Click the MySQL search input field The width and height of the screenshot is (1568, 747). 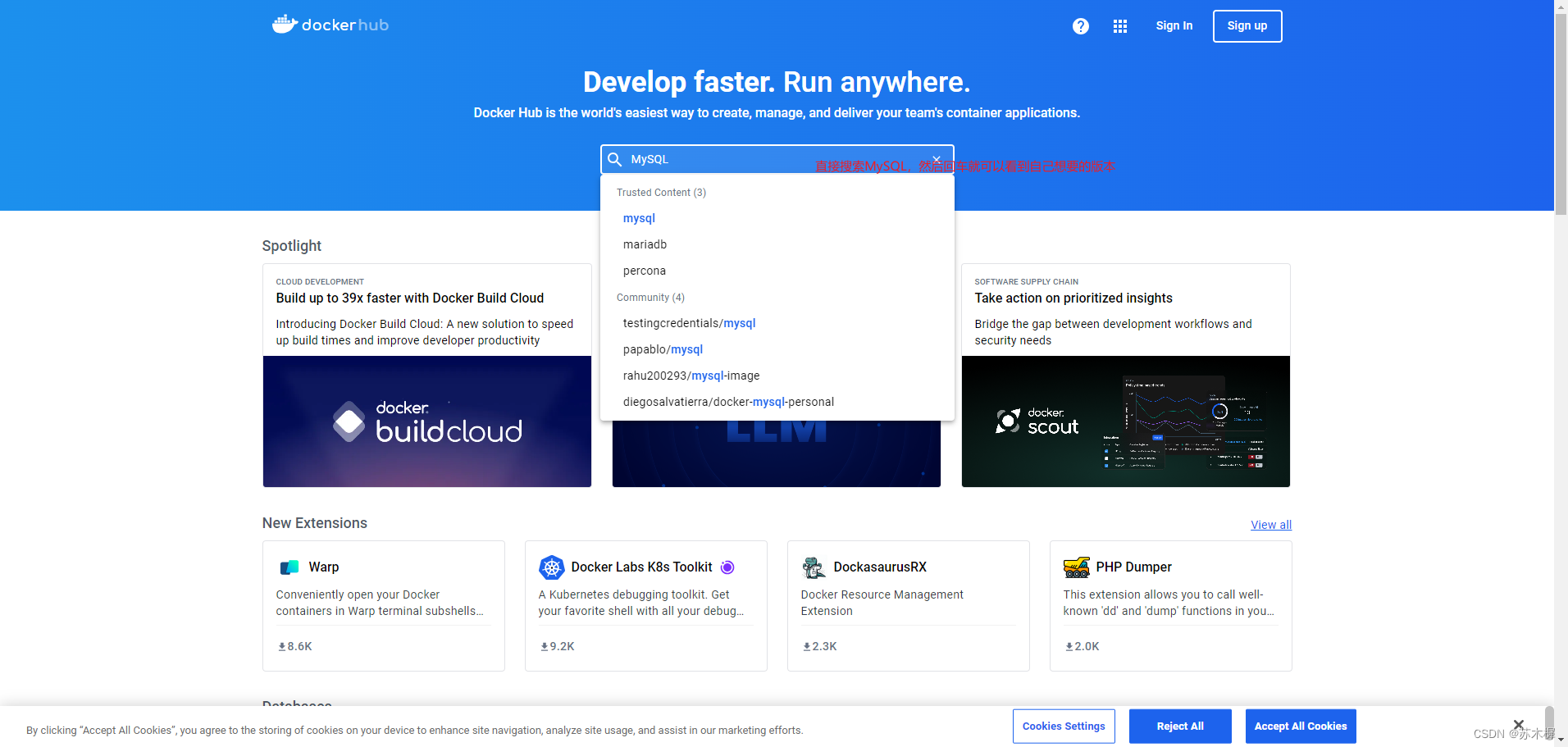point(777,159)
